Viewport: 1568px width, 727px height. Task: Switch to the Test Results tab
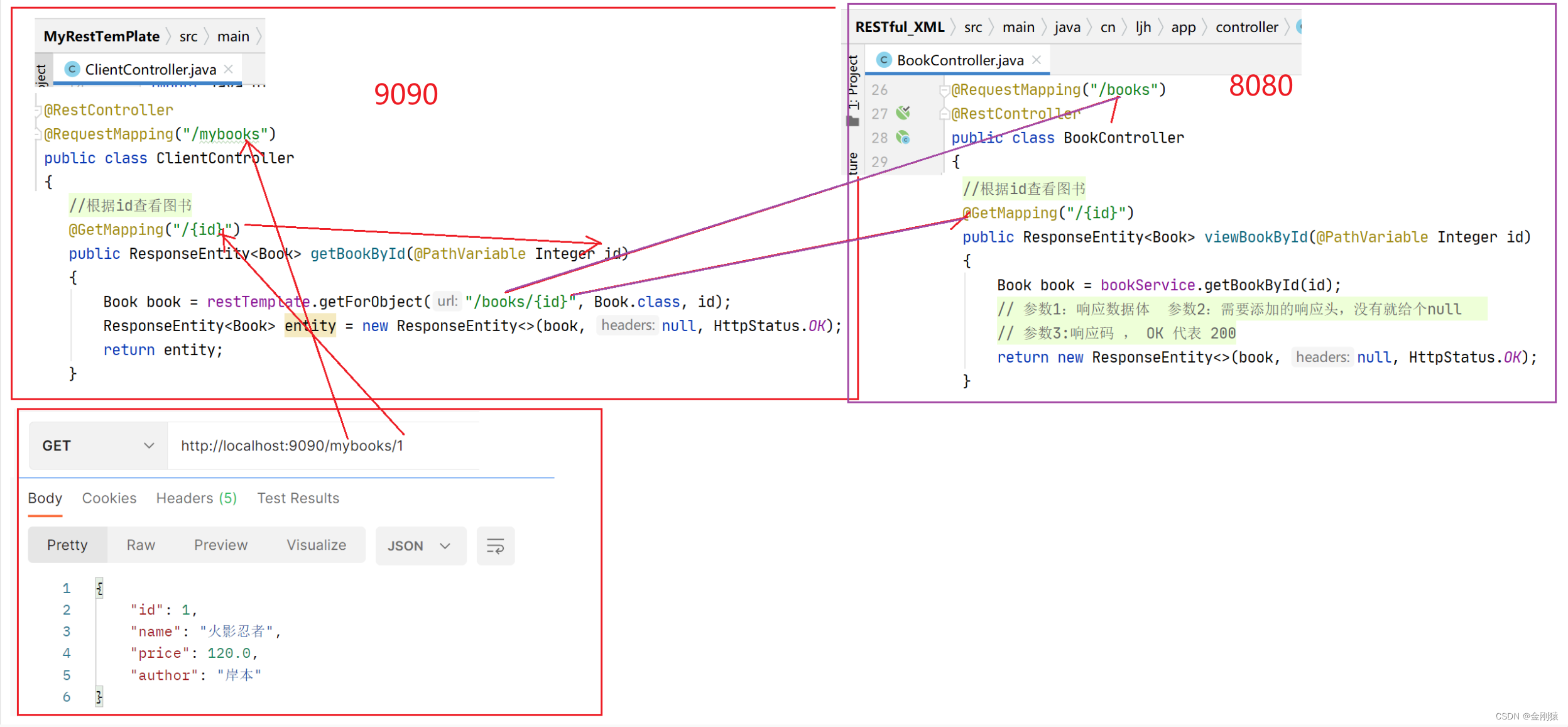click(298, 498)
